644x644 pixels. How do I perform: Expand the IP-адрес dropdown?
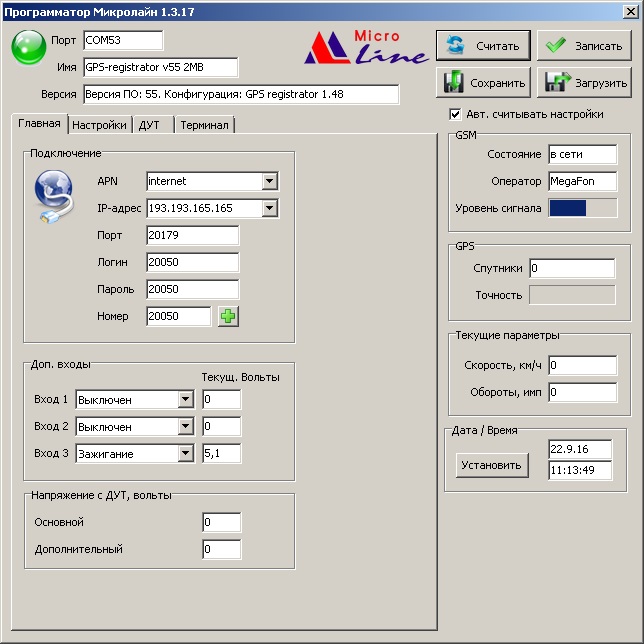[269, 208]
